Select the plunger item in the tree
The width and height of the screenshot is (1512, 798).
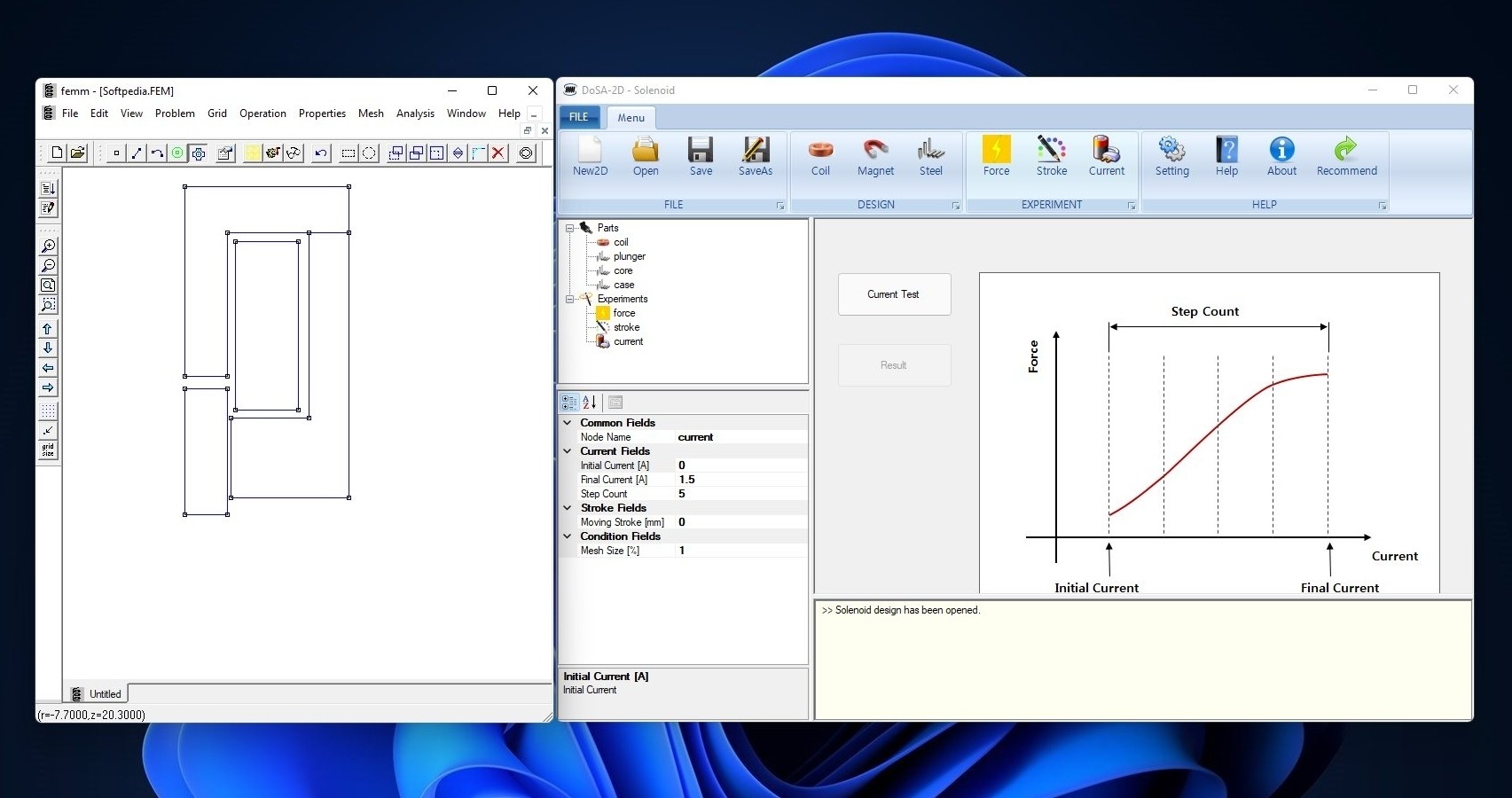click(x=629, y=256)
